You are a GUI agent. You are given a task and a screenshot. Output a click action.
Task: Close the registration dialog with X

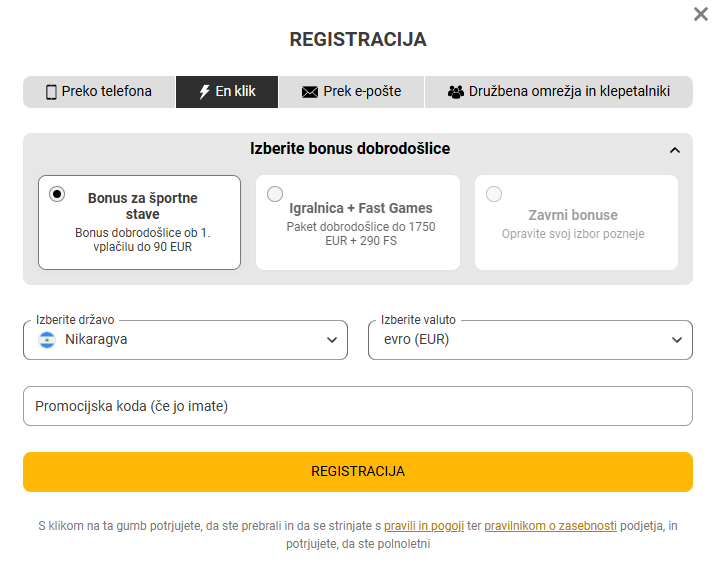700,14
